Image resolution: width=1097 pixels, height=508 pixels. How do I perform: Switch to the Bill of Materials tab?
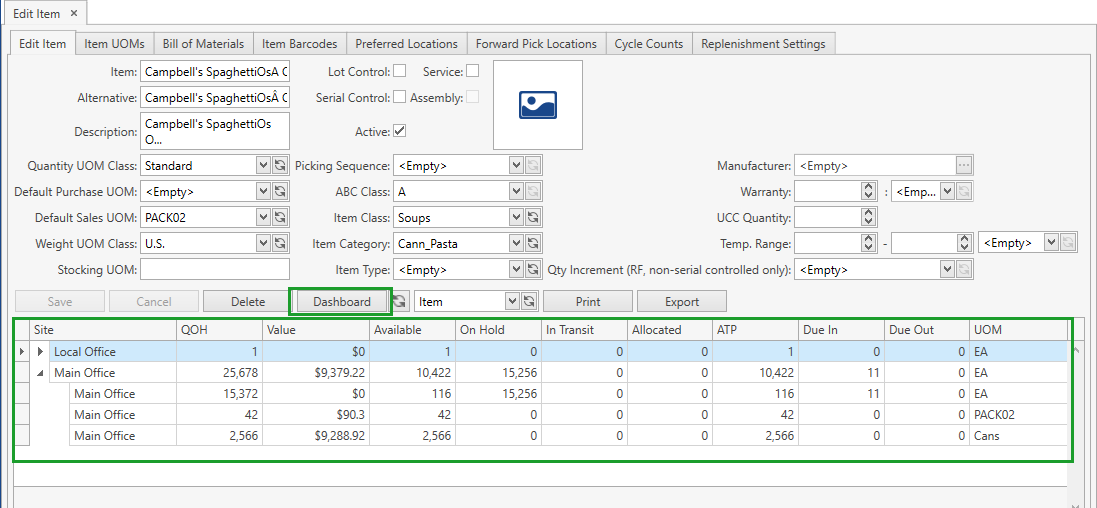(203, 44)
